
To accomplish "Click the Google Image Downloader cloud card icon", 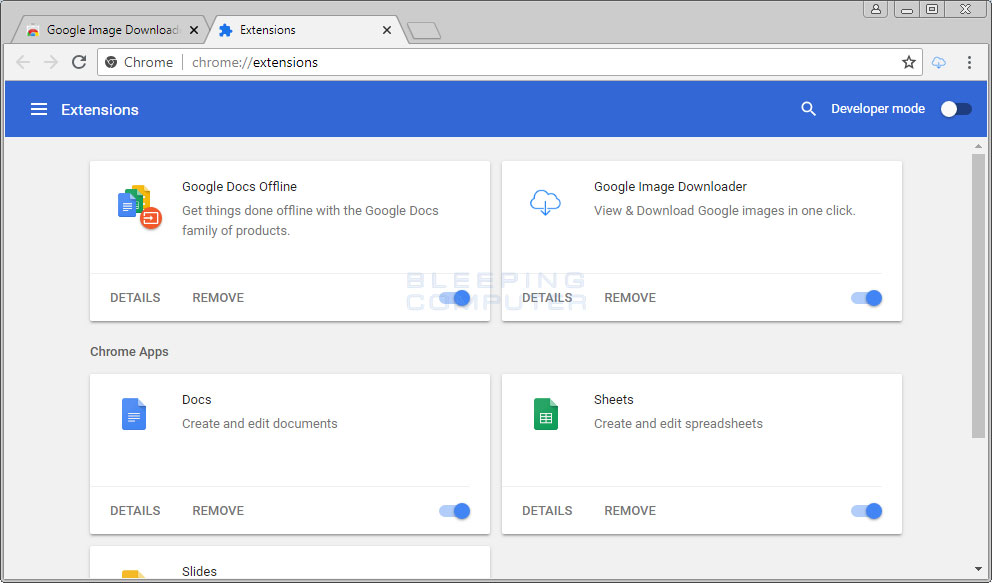I will tap(545, 202).
